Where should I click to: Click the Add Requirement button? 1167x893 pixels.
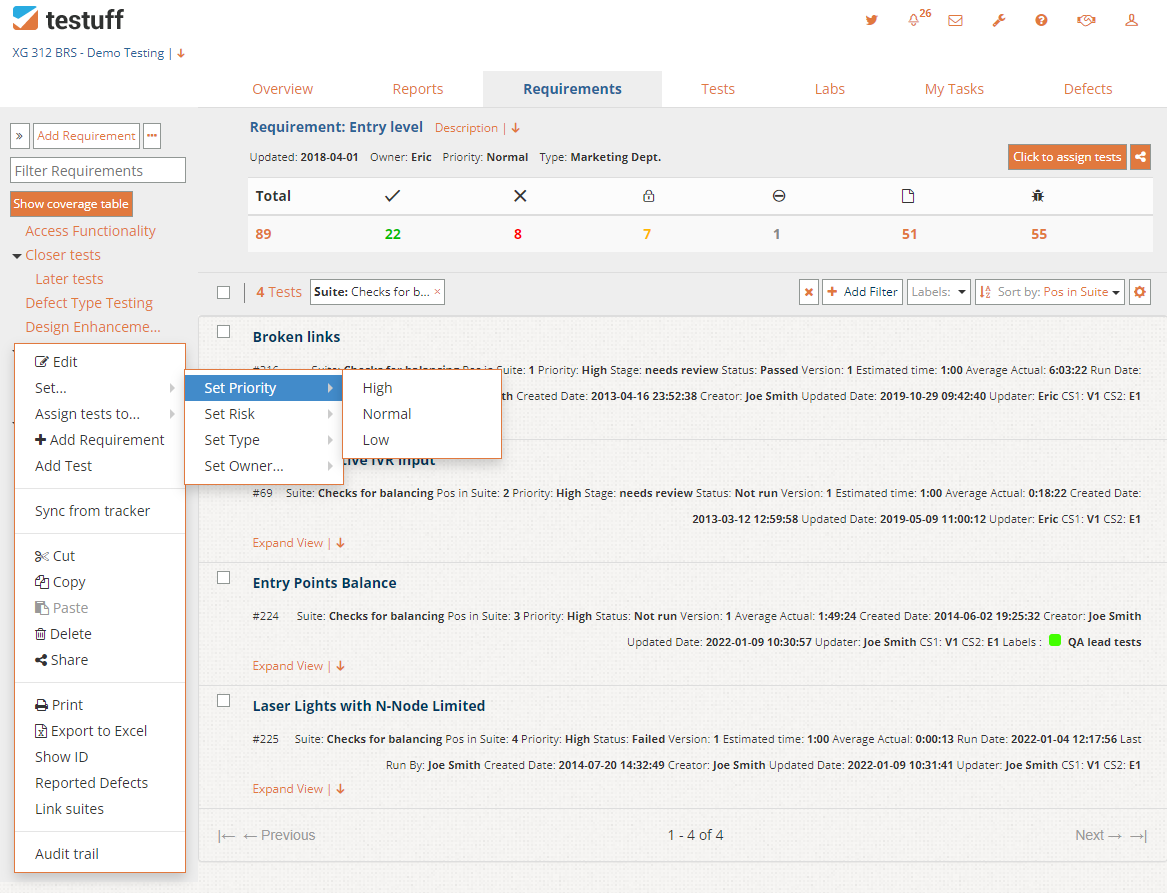(x=86, y=136)
